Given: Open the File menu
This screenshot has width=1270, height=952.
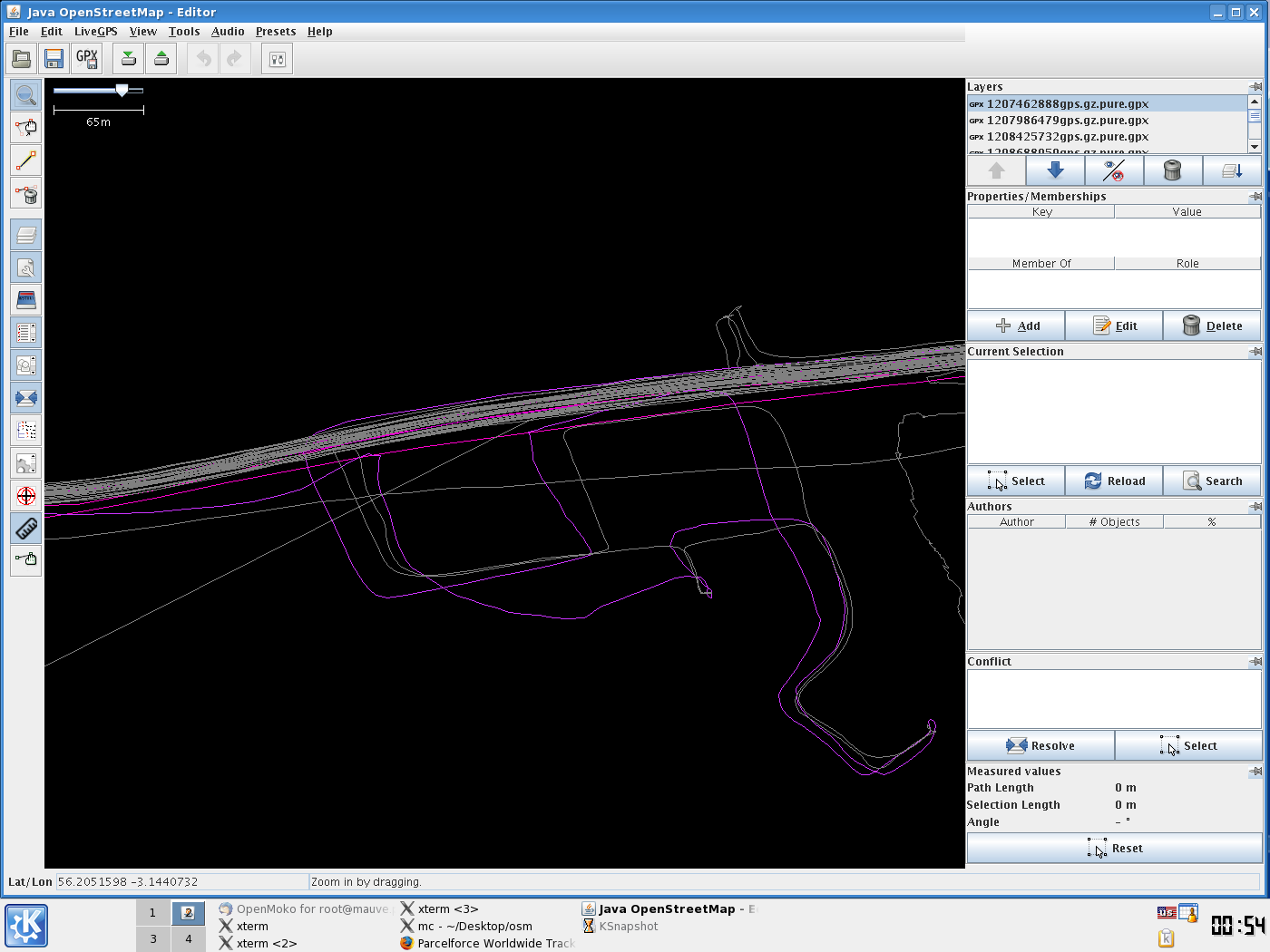Looking at the screenshot, I should [x=19, y=32].
